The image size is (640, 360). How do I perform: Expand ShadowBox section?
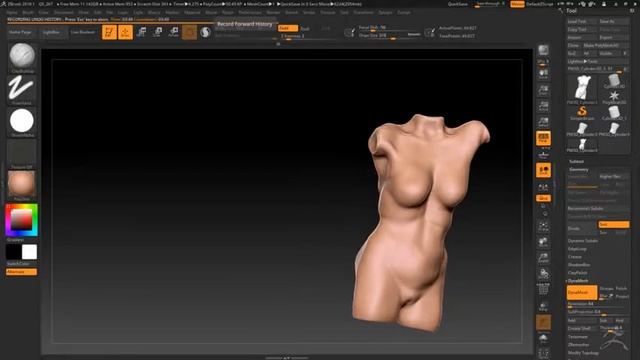tap(579, 264)
